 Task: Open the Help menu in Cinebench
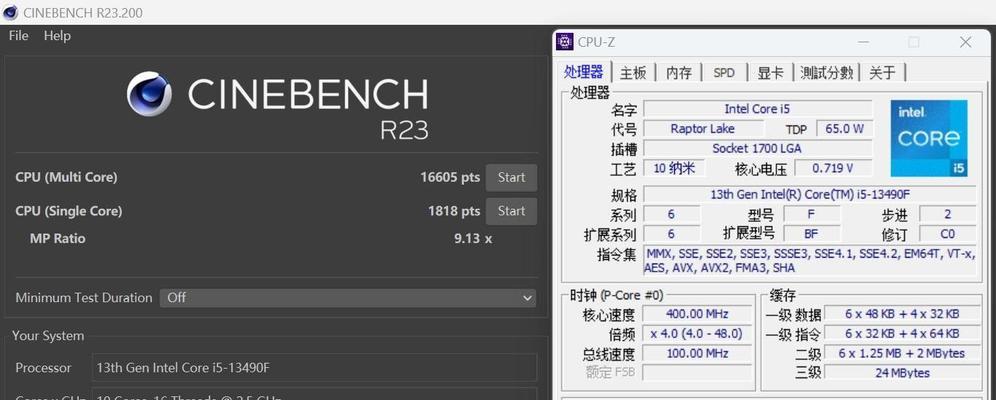[x=57, y=36]
